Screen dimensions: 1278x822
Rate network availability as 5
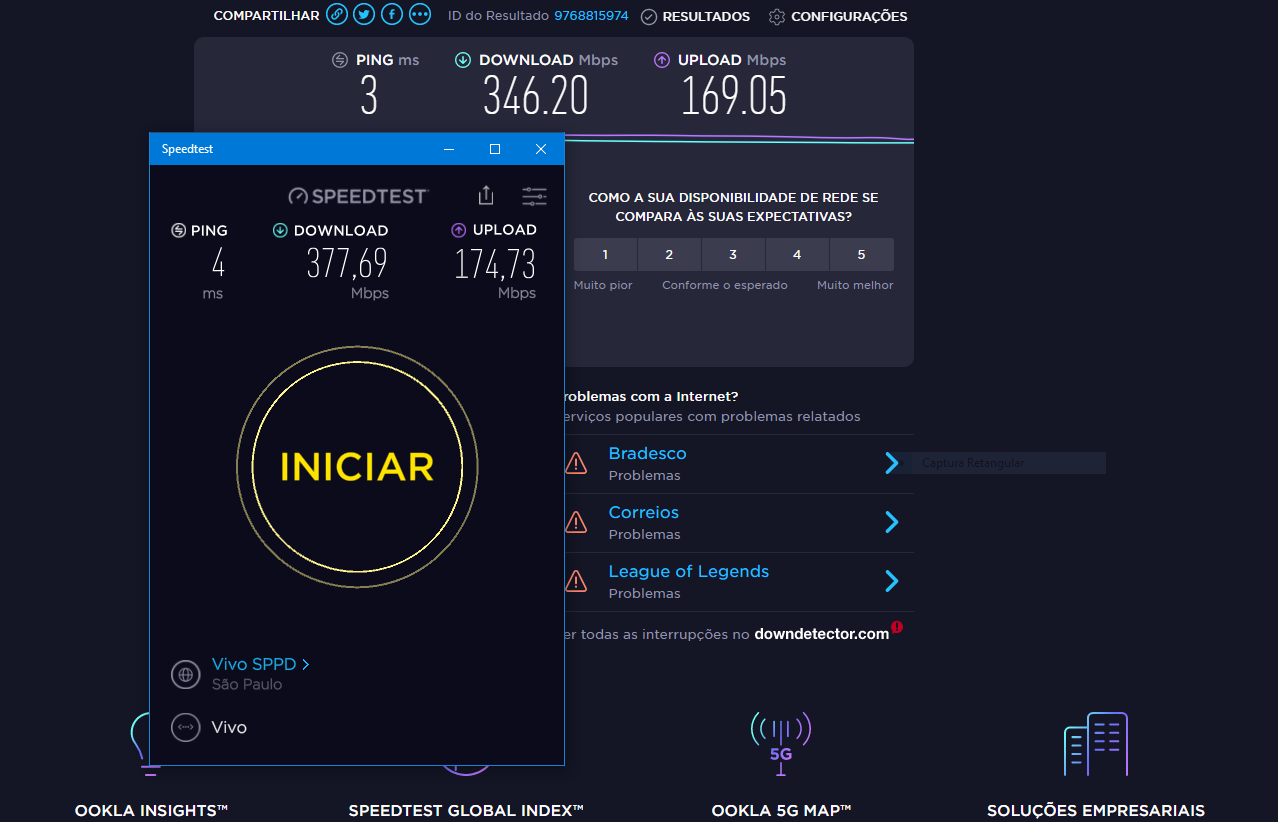click(861, 255)
